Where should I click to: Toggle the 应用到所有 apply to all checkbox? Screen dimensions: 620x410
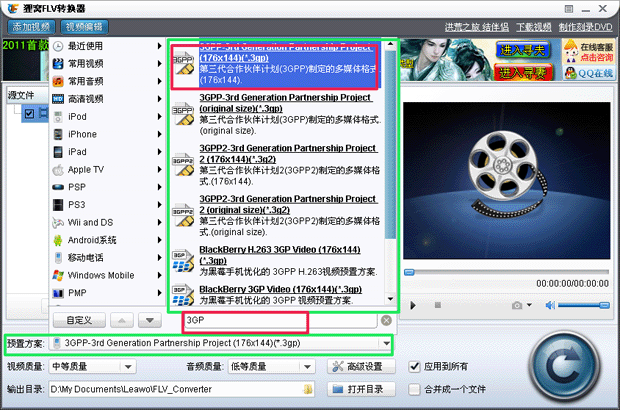tap(414, 367)
